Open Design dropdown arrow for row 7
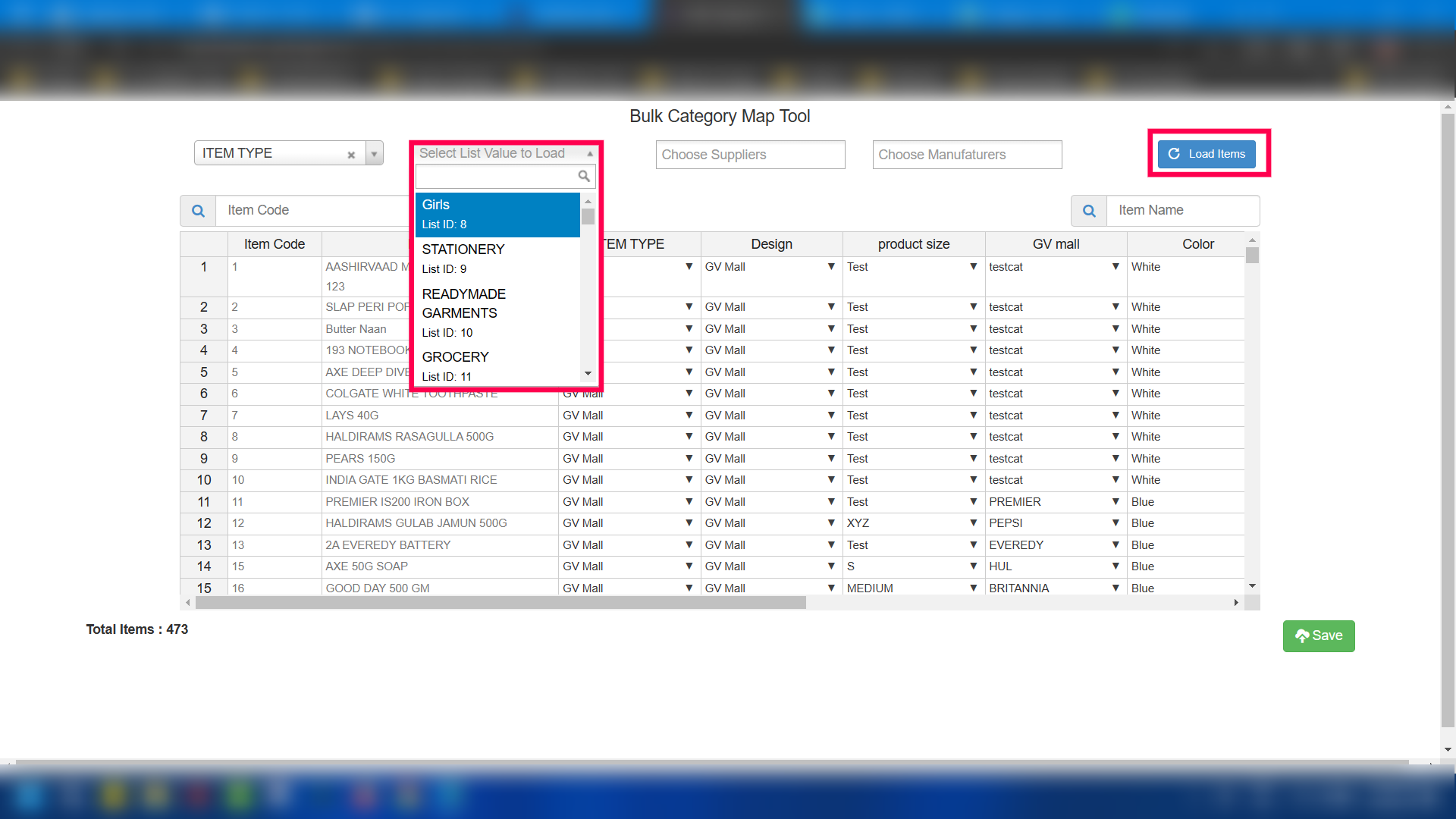The height and width of the screenshot is (819, 1456). point(831,416)
